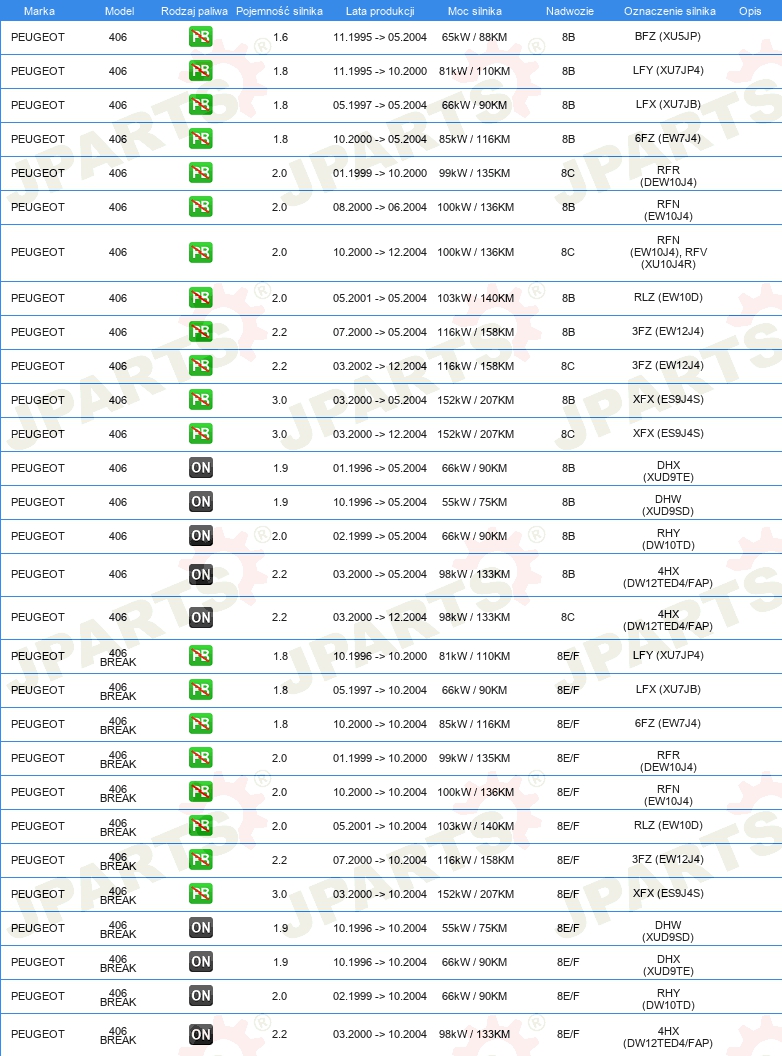Click ON icon in the 02.1999 -> 05.2004 row
Screen dimensions: 782x1056
(201, 536)
